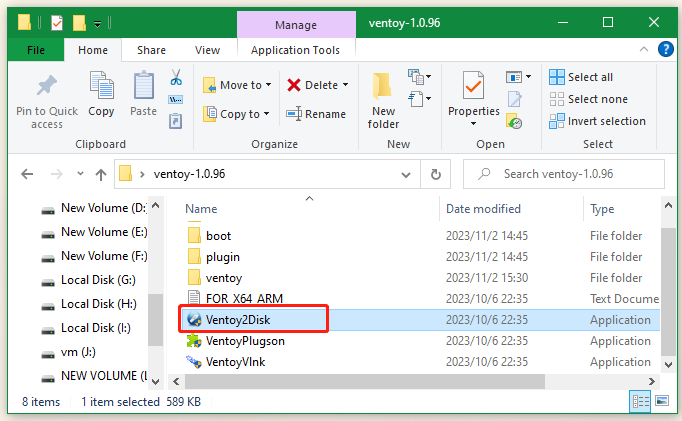Click Select none button
The width and height of the screenshot is (682, 421).
[588, 99]
